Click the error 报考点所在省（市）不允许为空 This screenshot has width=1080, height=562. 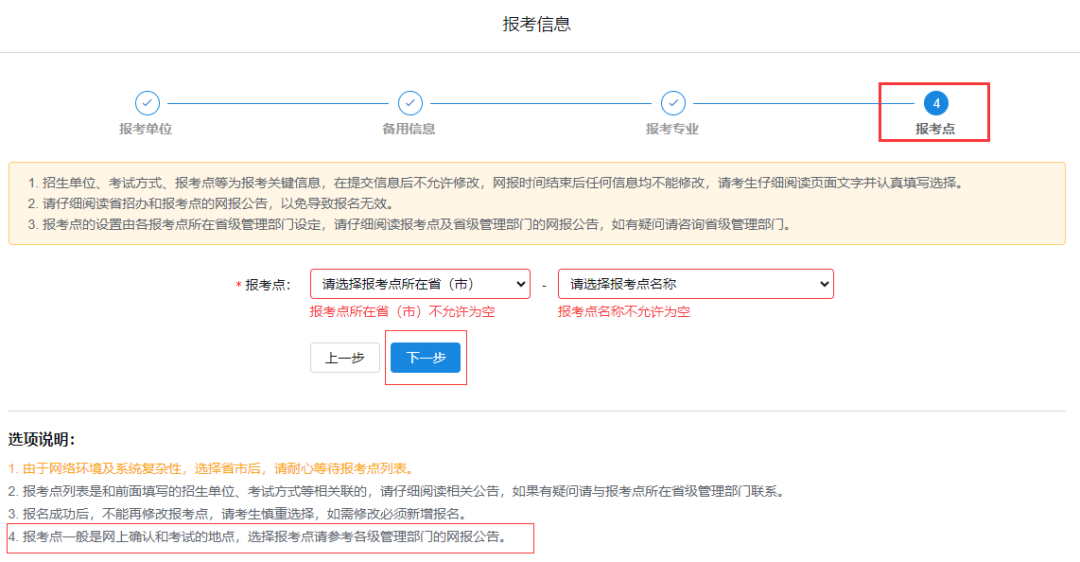[402, 312]
